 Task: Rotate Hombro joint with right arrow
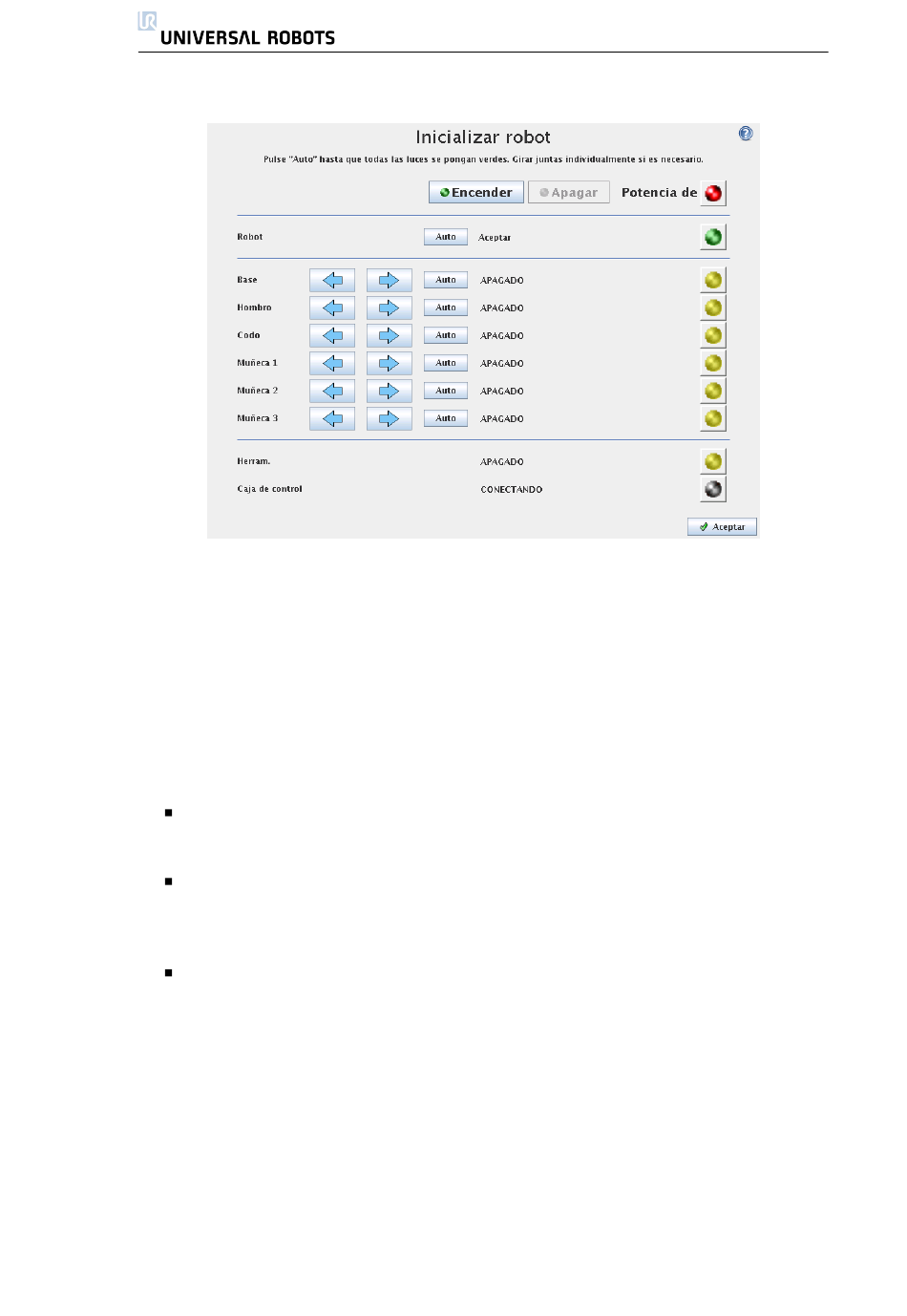click(390, 308)
